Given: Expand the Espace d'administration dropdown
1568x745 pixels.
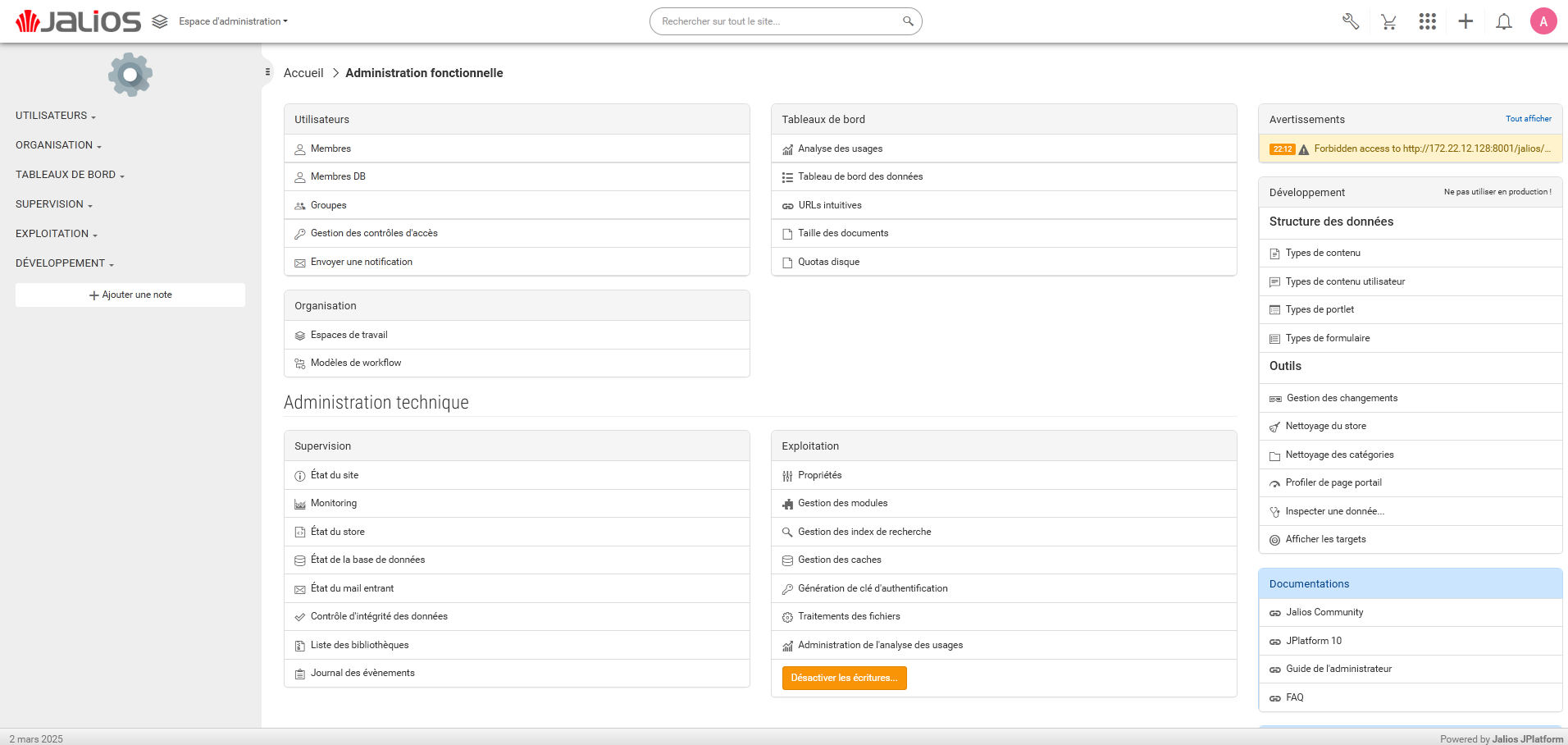Looking at the screenshot, I should 233,21.
